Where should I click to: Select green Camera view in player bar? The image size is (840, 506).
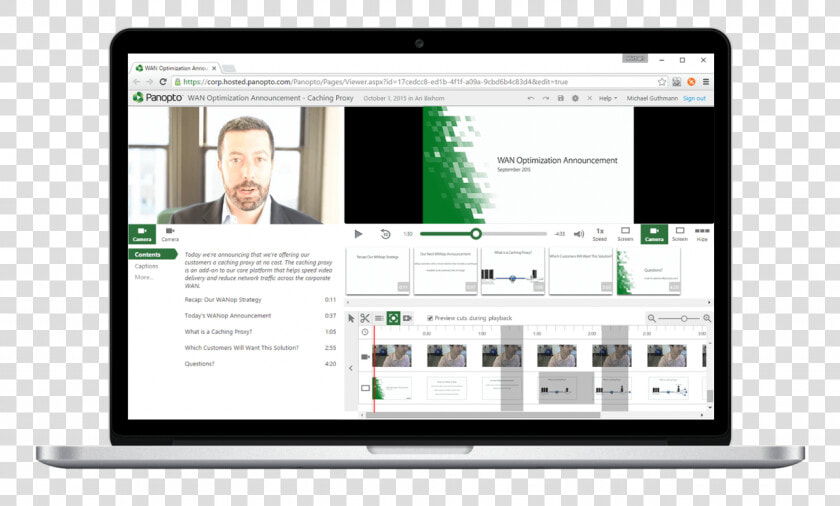pyautogui.click(x=654, y=234)
